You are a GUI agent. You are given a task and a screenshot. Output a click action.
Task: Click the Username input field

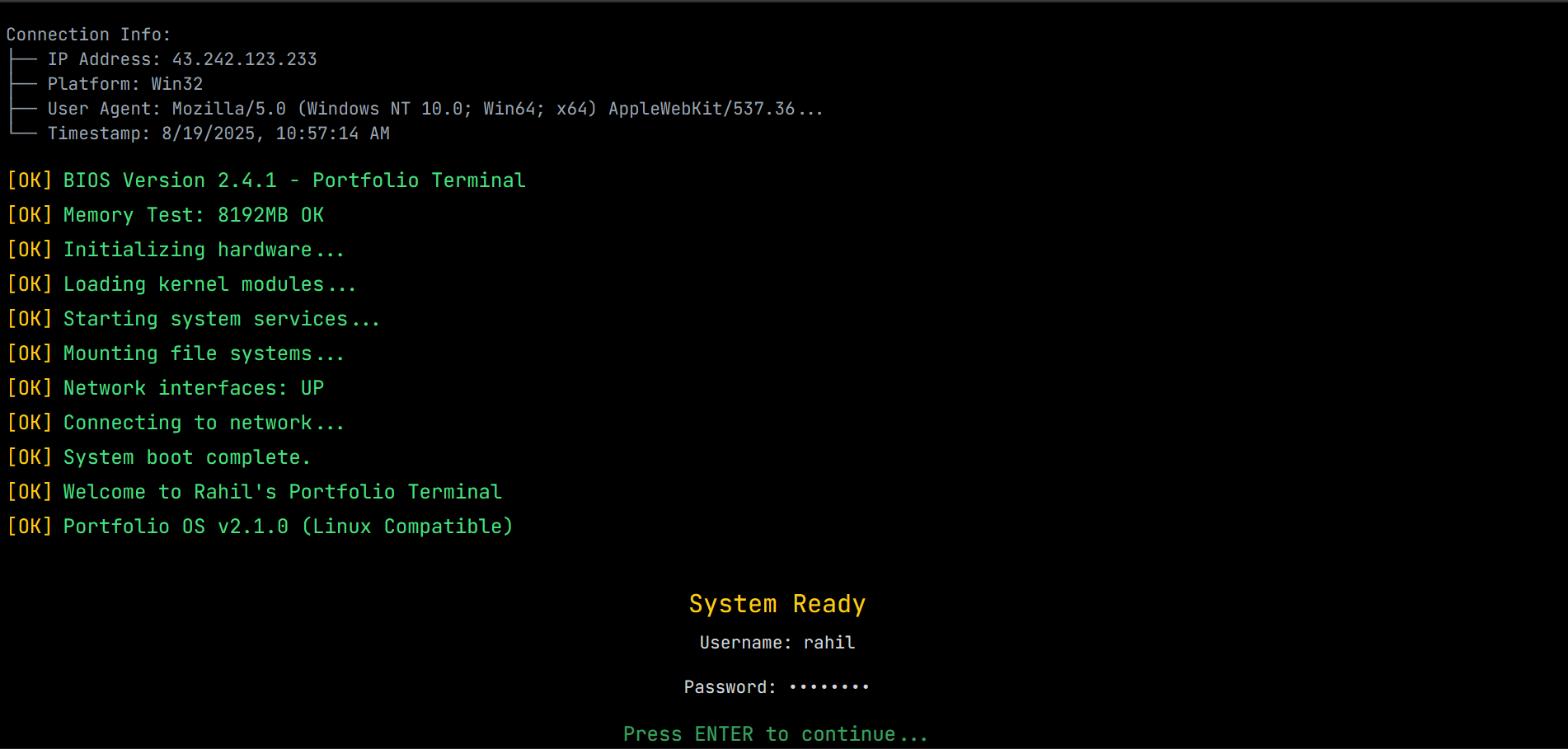point(829,643)
